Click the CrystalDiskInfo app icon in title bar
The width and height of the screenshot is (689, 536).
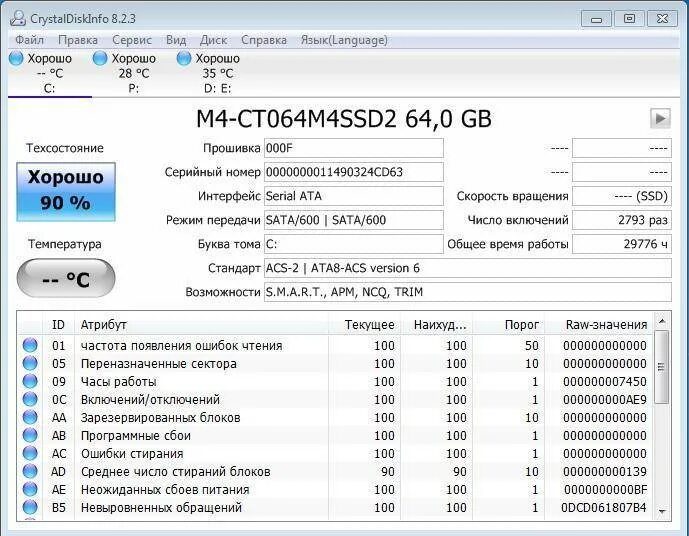tap(18, 18)
